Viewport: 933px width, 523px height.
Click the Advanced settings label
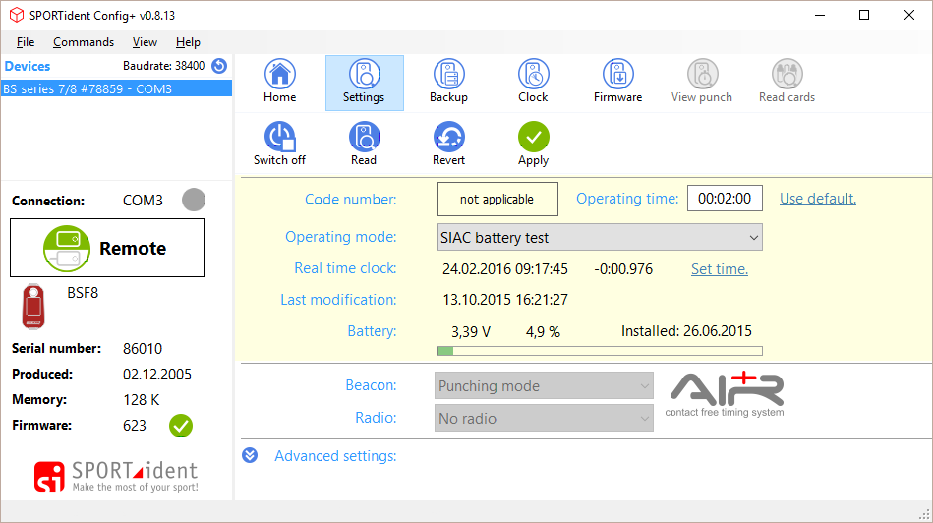(x=335, y=456)
